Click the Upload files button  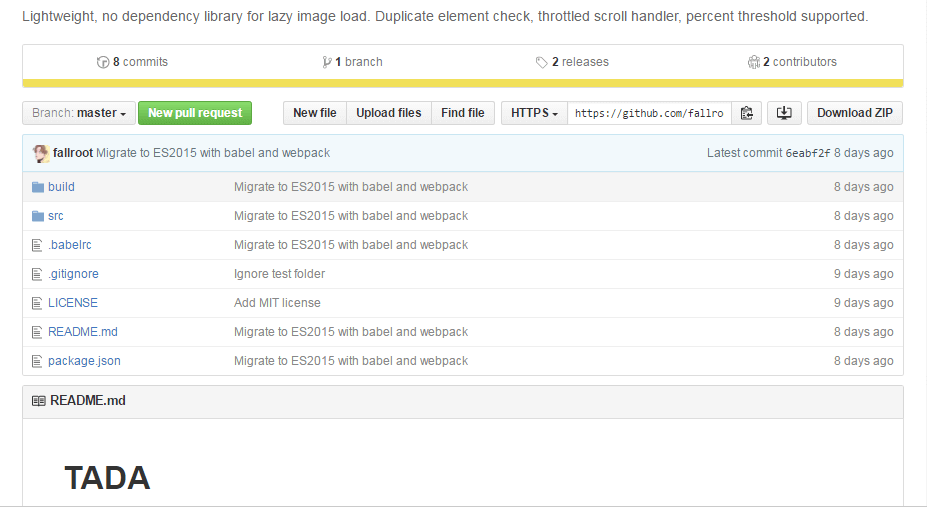point(388,113)
